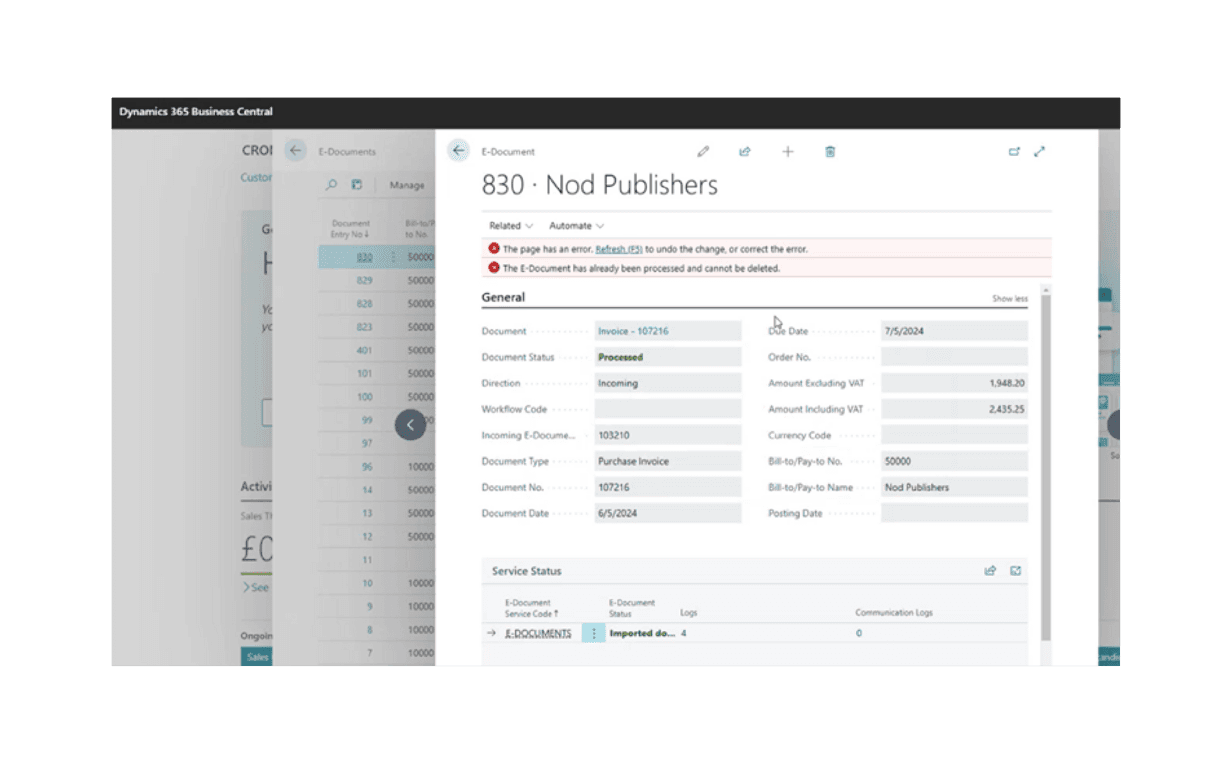
Task: Open the Related dropdown menu
Action: 510,226
